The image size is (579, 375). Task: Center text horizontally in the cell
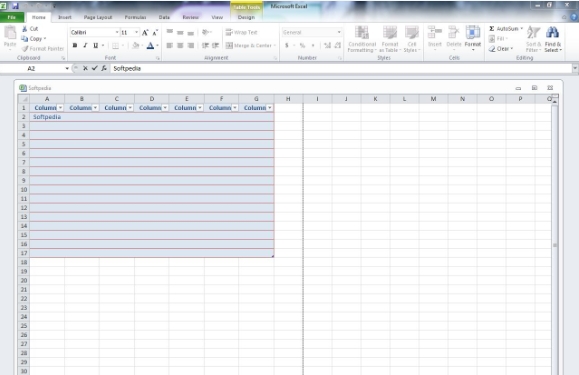180,45
